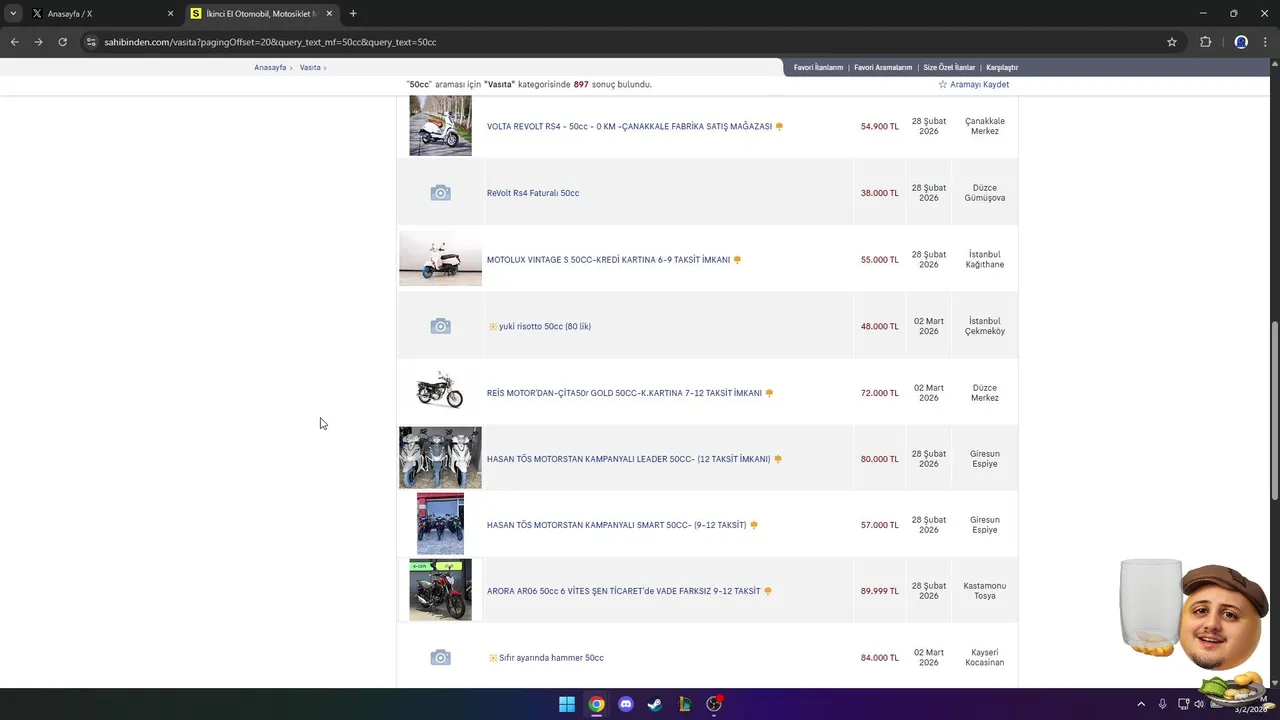Open a new tab with plus button
Image resolution: width=1280 pixels, height=720 pixels.
pyautogui.click(x=353, y=14)
